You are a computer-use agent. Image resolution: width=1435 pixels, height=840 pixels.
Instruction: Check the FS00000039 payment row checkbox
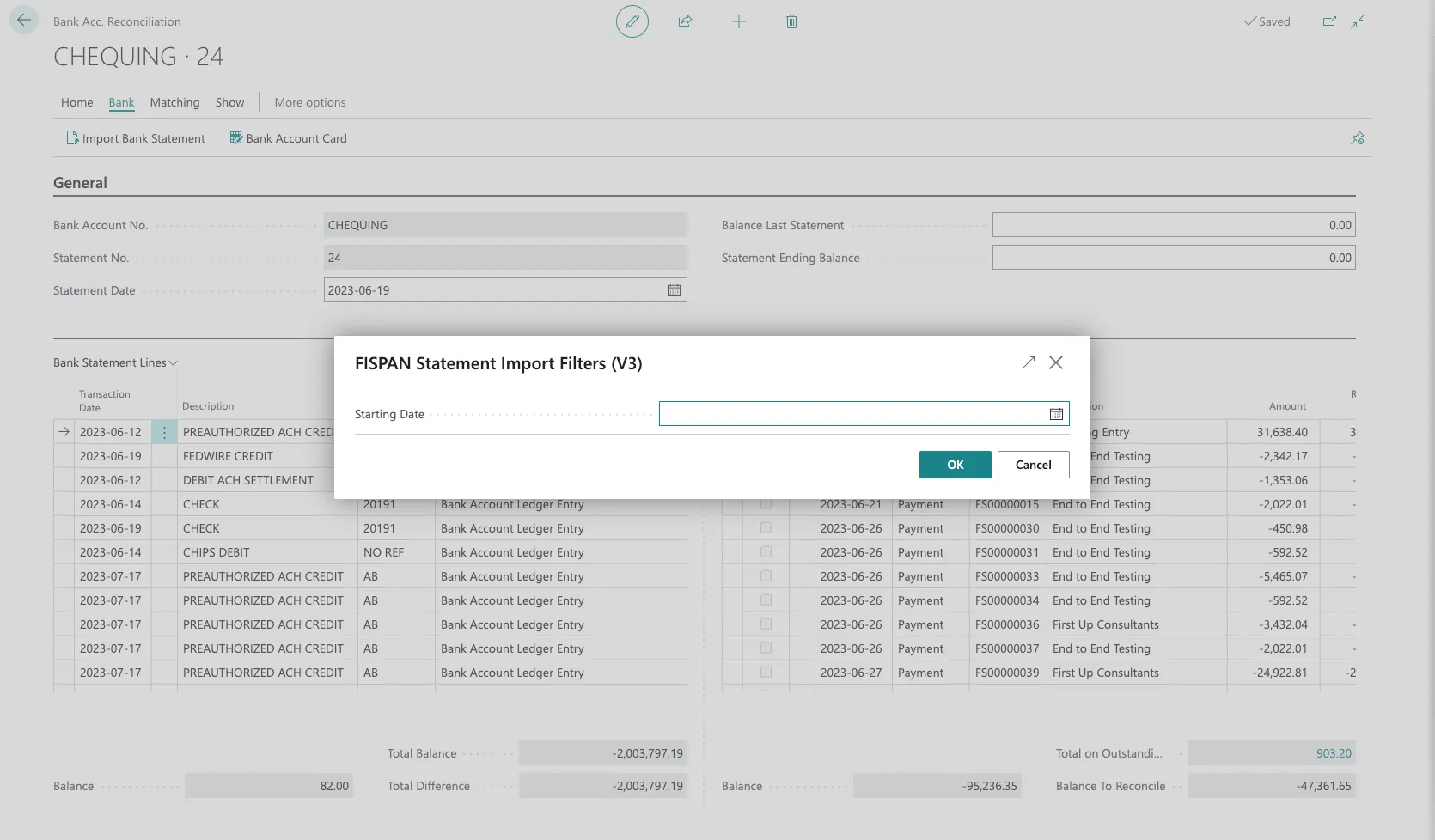pyautogui.click(x=766, y=673)
